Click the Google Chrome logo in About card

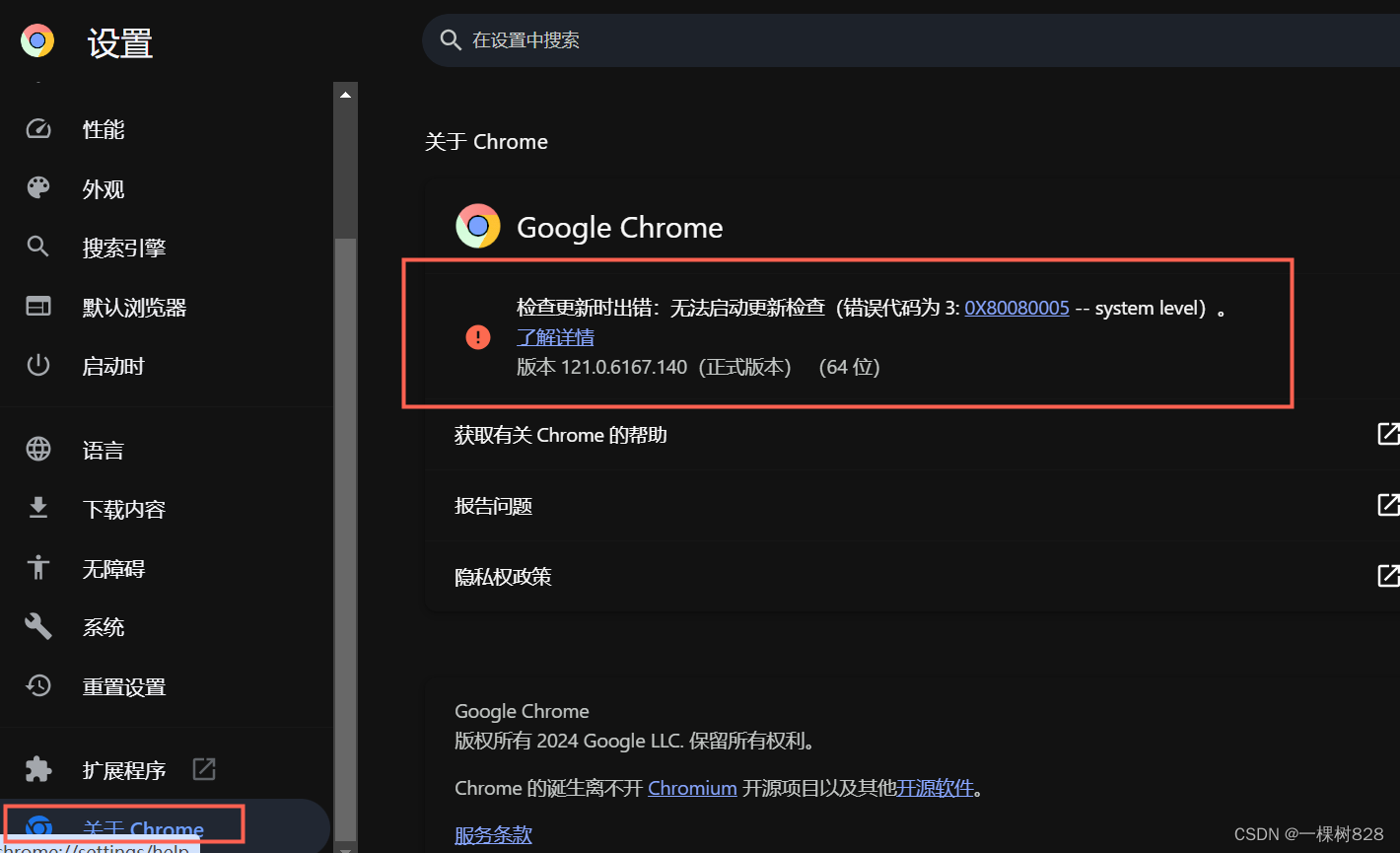[478, 227]
